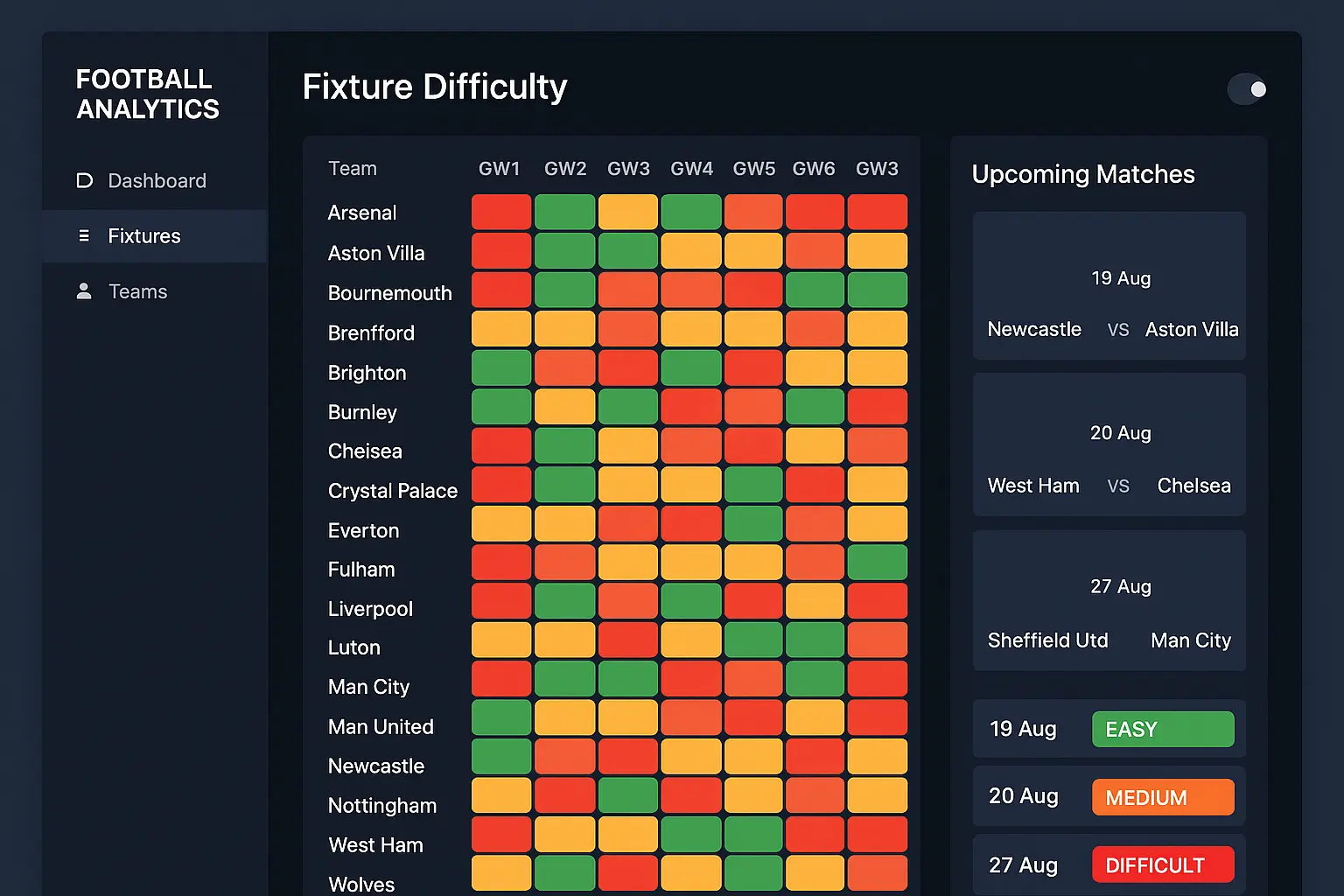Select the GW1 column header
Image resolution: width=1344 pixels, height=896 pixels.
tap(500, 168)
